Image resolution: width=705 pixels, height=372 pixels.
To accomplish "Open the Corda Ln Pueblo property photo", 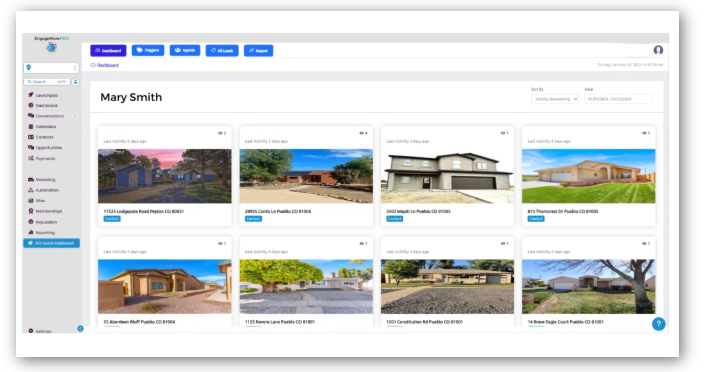I will [306, 176].
